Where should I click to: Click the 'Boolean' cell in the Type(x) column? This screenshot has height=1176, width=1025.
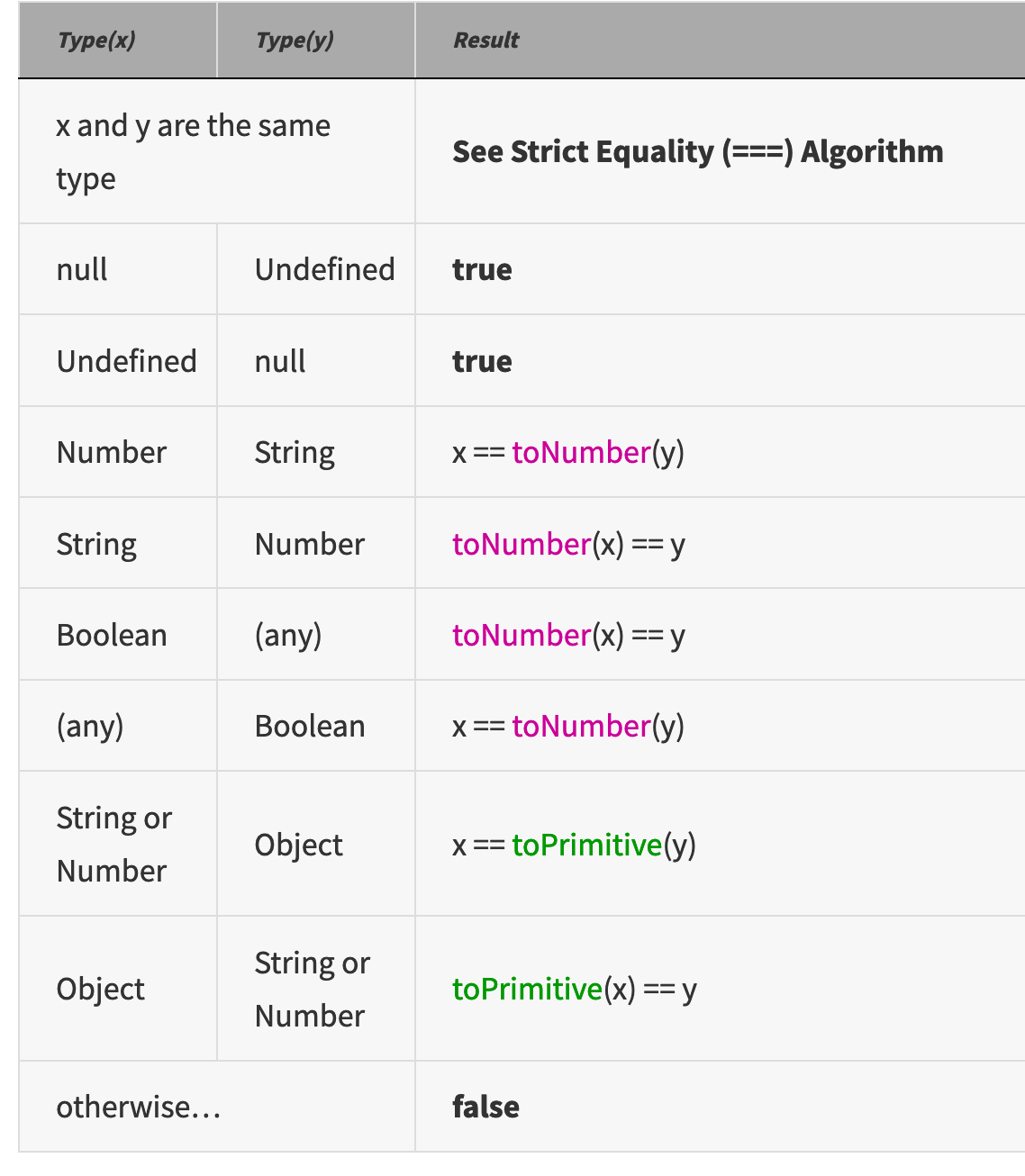point(112,635)
